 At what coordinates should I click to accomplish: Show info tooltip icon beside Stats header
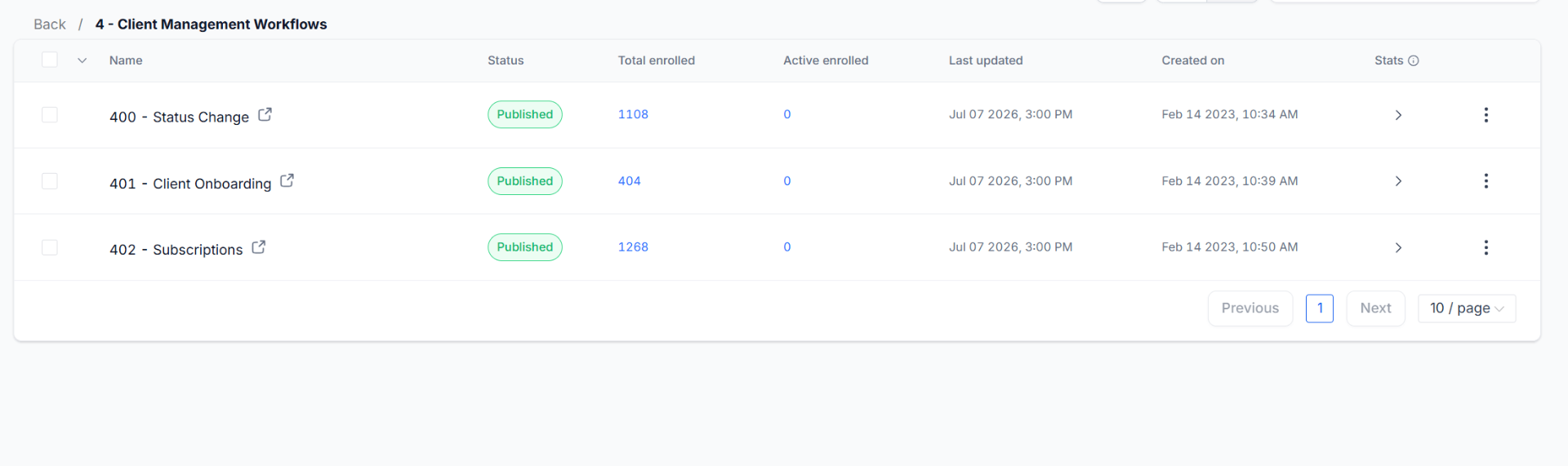pyautogui.click(x=1414, y=60)
